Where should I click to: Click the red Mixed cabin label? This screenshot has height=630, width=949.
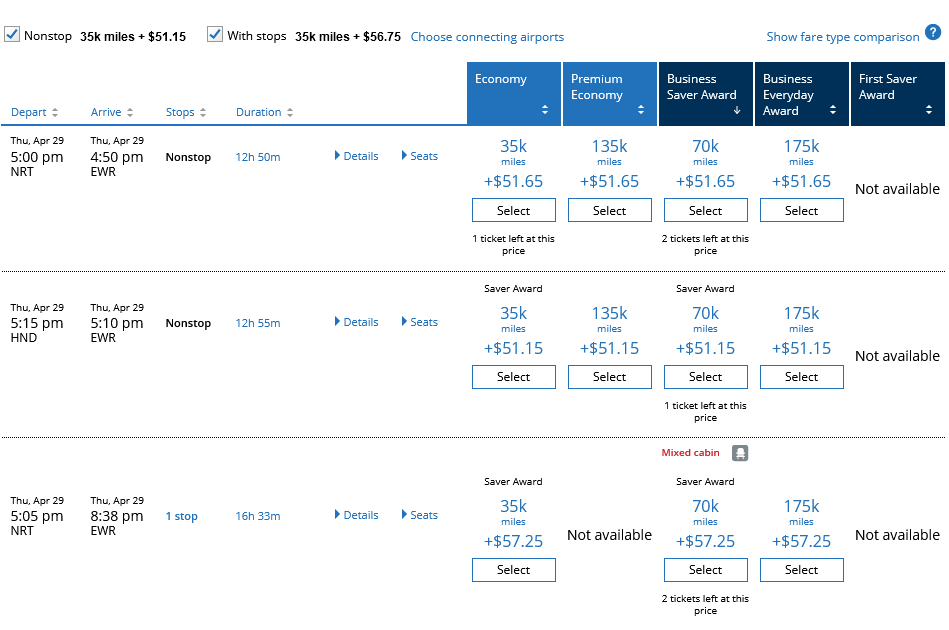[691, 453]
